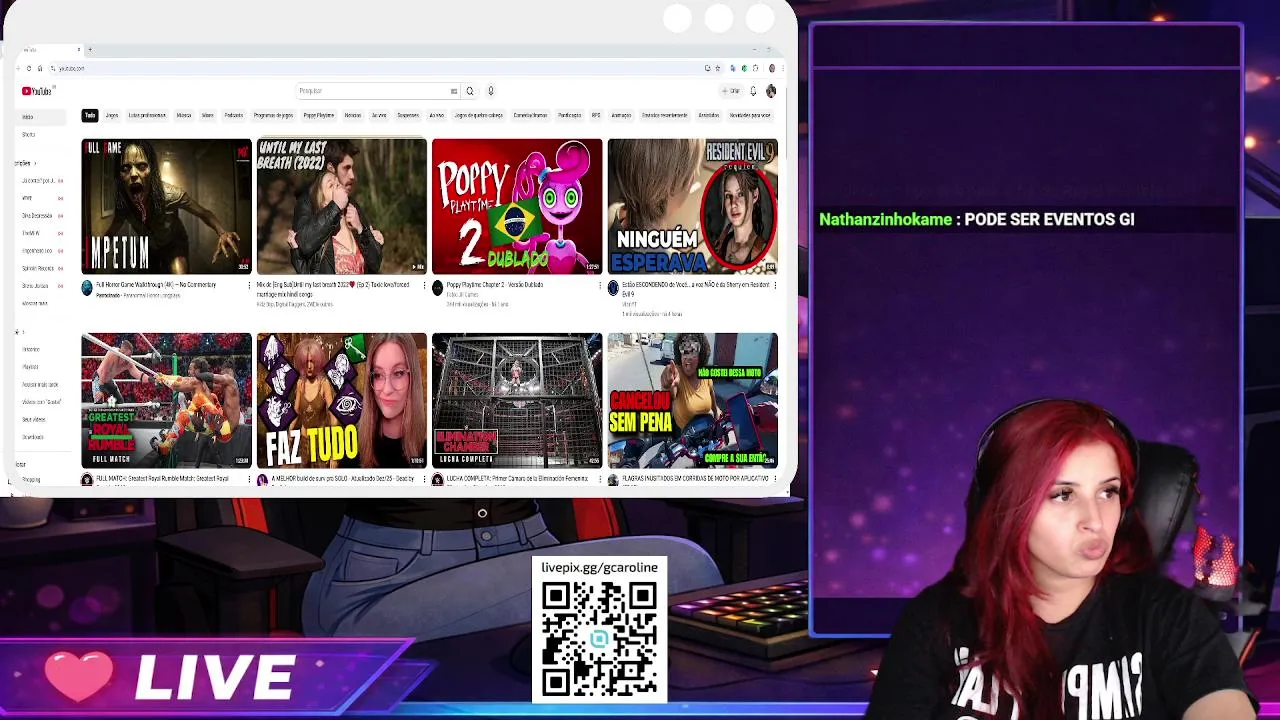Click the search magnifier button

470,91
